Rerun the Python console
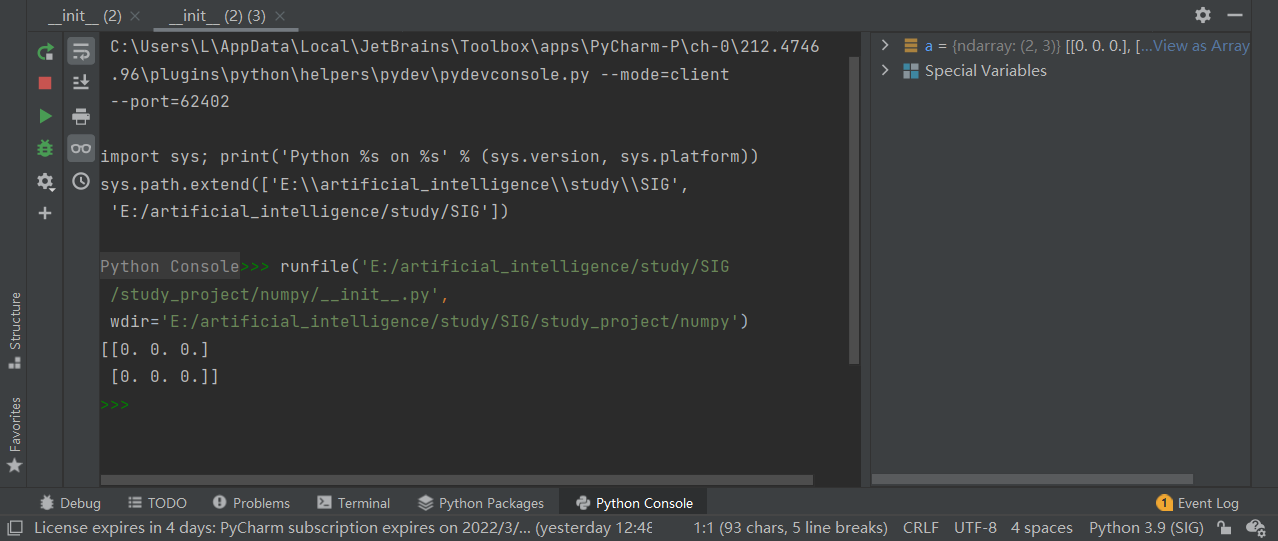Screen dimensions: 1278x541 [45, 52]
